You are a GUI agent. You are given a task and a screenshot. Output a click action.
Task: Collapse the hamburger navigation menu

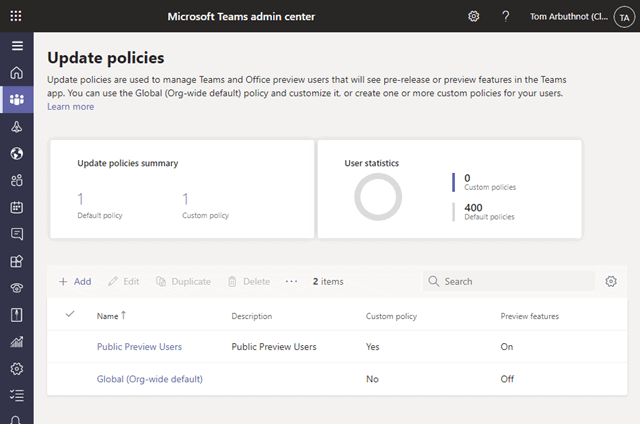click(17, 46)
